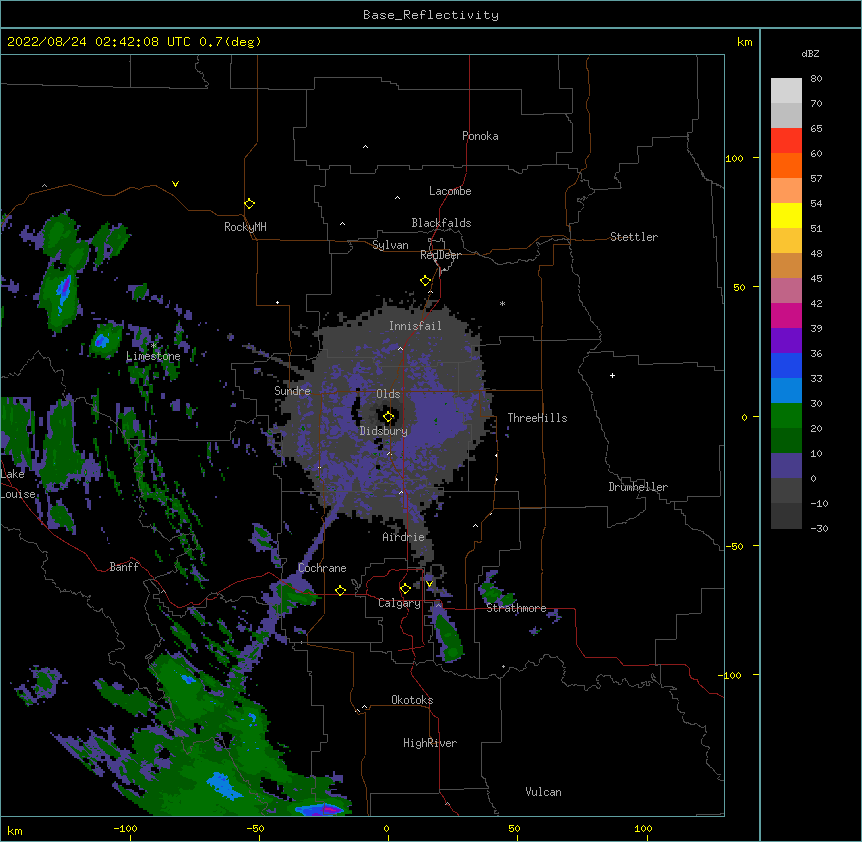Pick the magenta 39-42 dBZ legend swatch
Viewport: 862px width, 842px height.
point(786,315)
